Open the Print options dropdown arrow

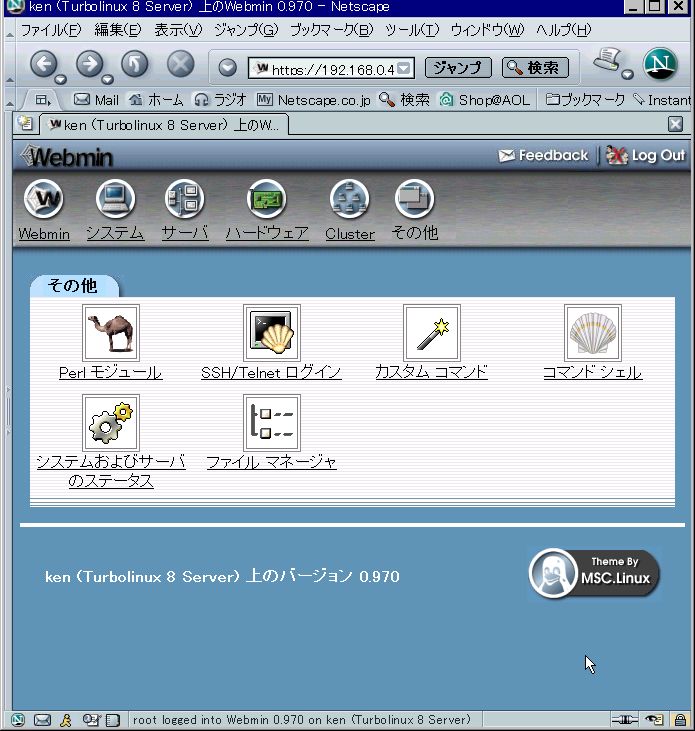(x=627, y=74)
